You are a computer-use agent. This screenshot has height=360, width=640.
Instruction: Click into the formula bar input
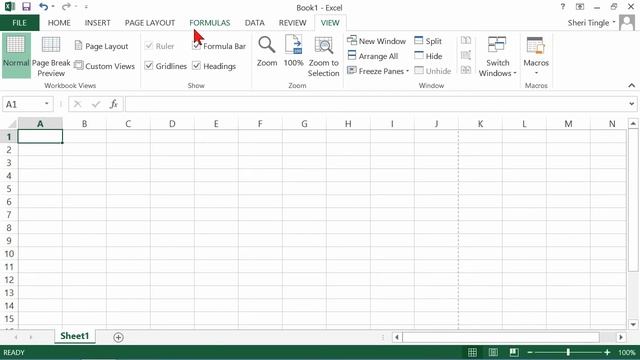(x=376, y=104)
